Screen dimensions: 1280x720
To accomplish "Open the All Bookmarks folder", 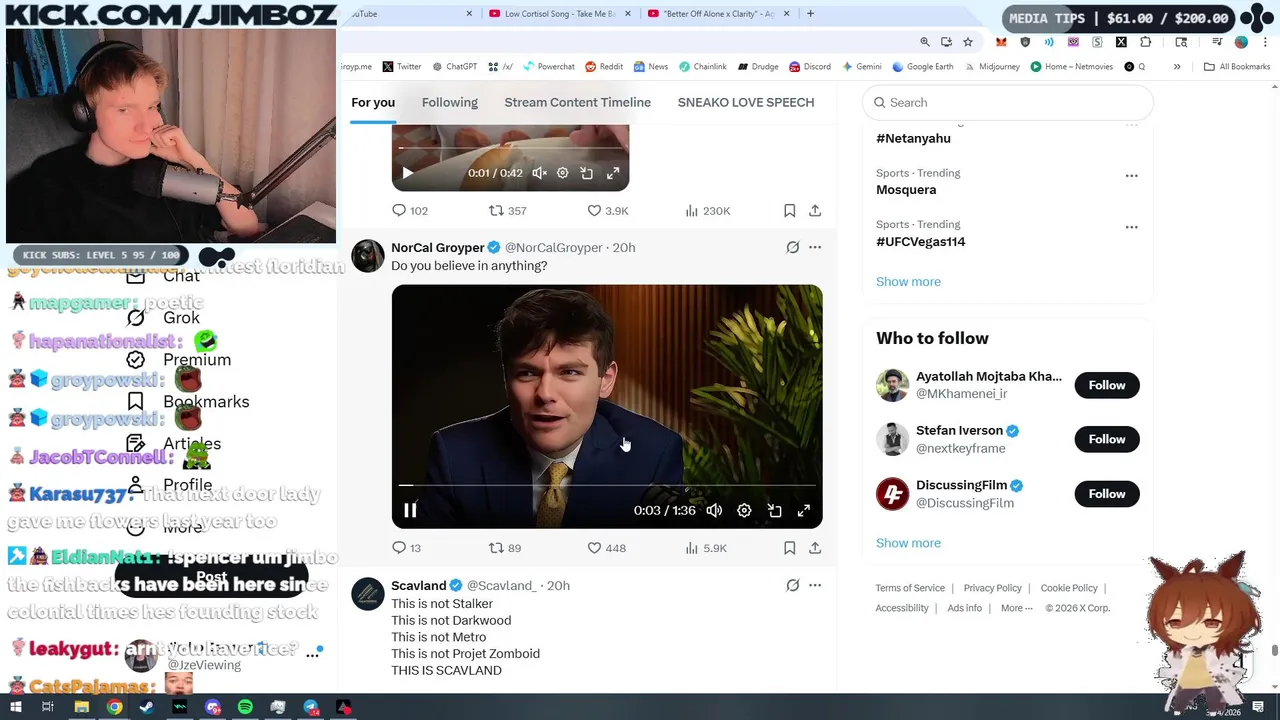I will click(x=1237, y=67).
